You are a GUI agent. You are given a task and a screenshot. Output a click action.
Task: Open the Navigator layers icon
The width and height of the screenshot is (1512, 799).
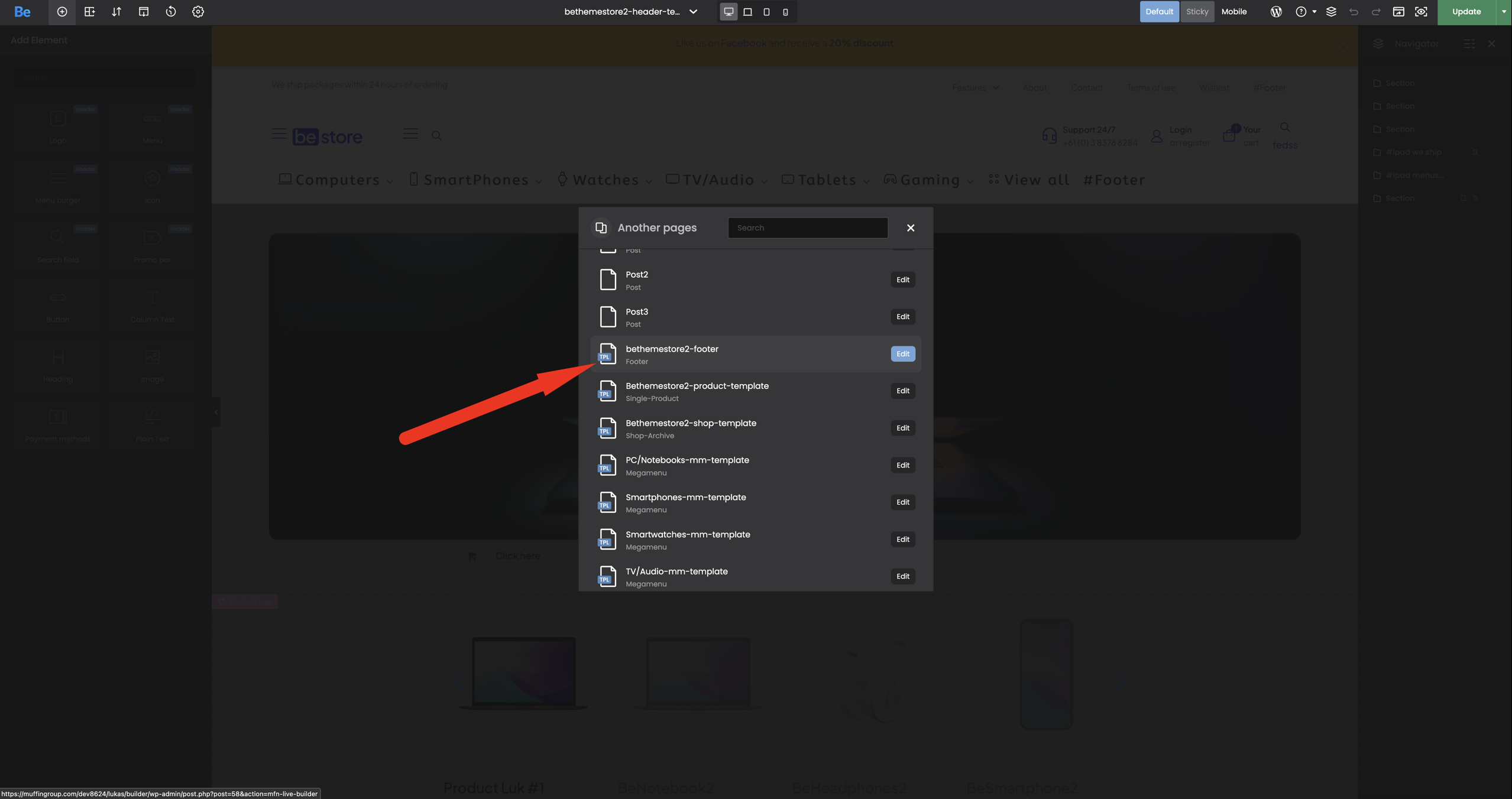pos(1330,12)
